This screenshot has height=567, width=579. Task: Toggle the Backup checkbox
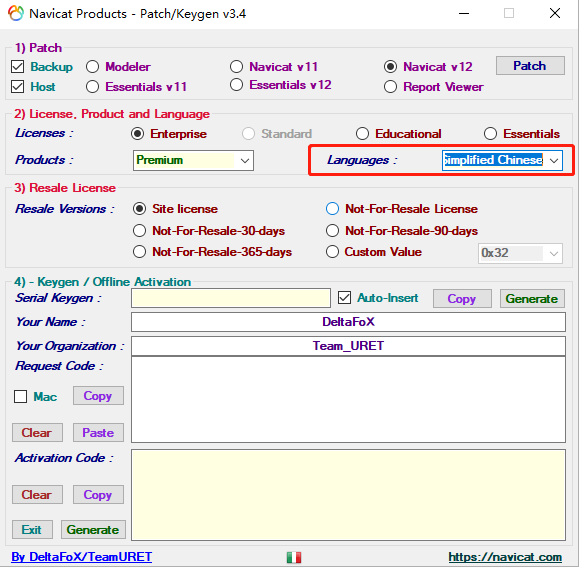[17, 67]
